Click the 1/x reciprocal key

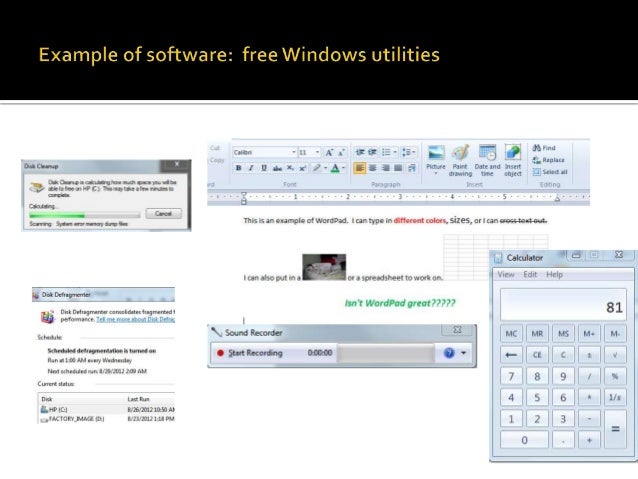[x=615, y=397]
